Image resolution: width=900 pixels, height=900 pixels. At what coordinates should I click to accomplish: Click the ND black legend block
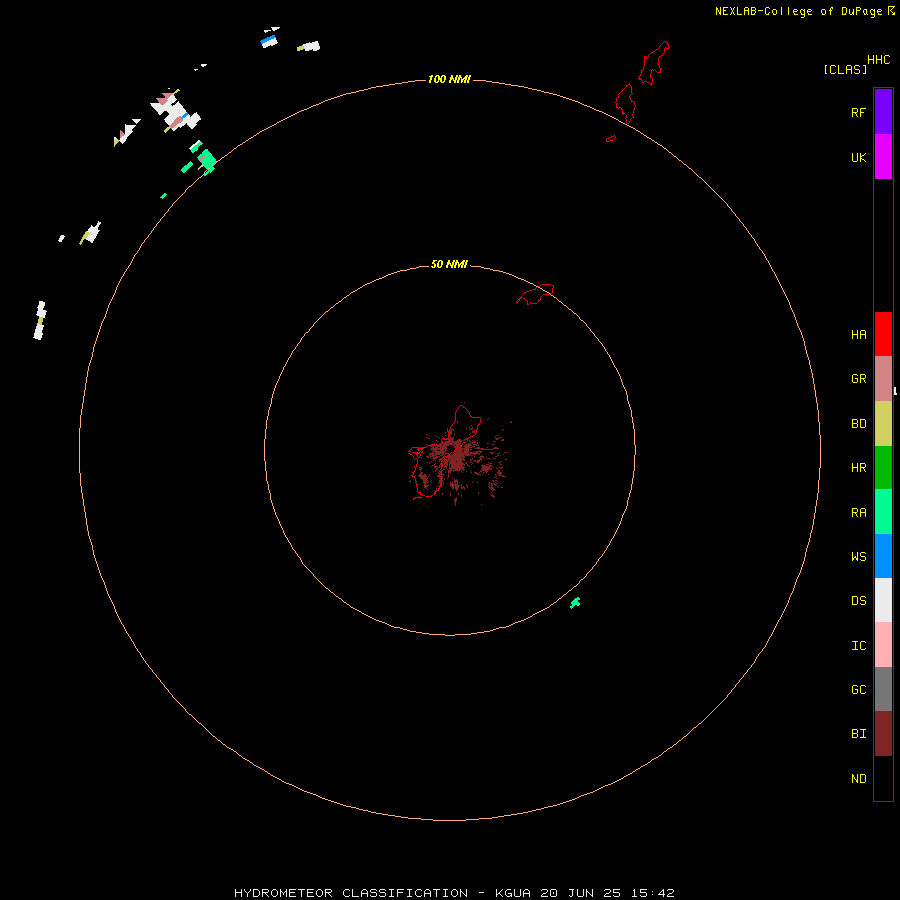point(883,778)
